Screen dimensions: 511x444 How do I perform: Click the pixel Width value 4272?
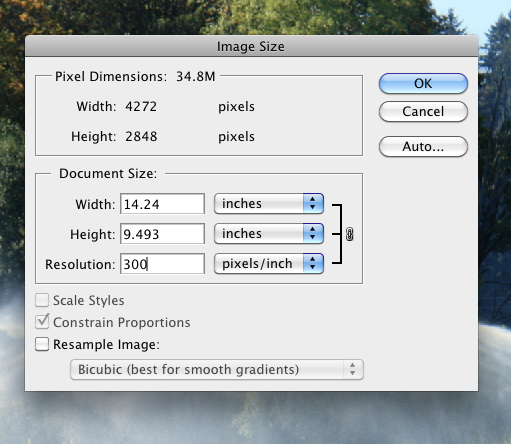coord(141,107)
